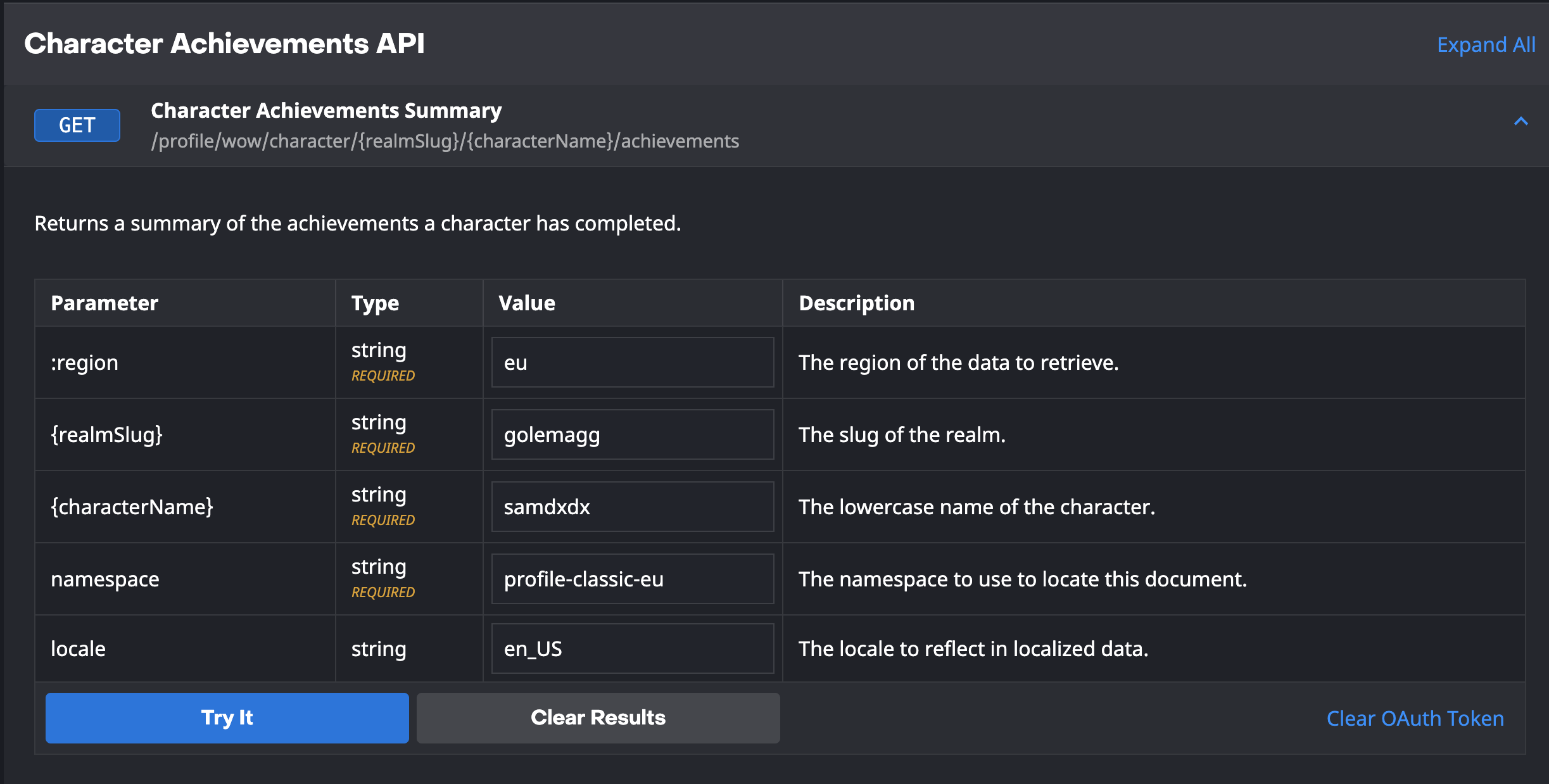Click the namespace field profile-classic-eu

tap(632, 579)
